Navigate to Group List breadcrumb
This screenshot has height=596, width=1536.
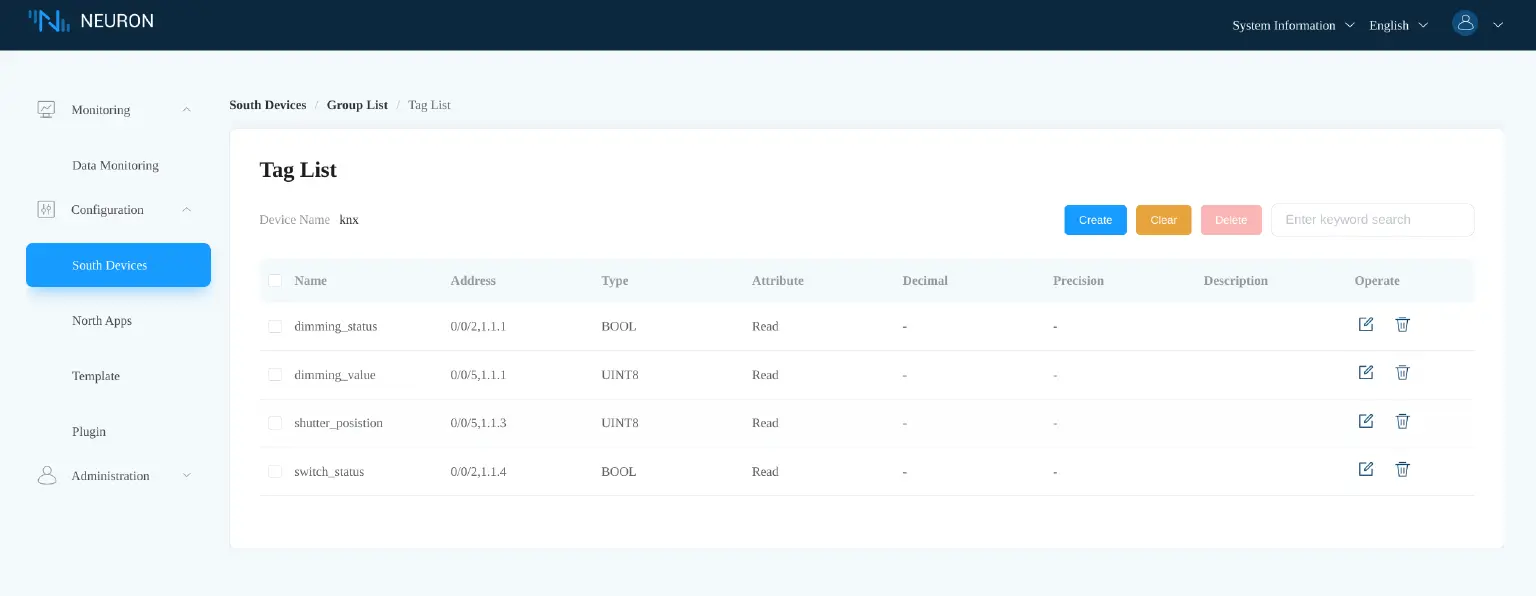(x=357, y=105)
